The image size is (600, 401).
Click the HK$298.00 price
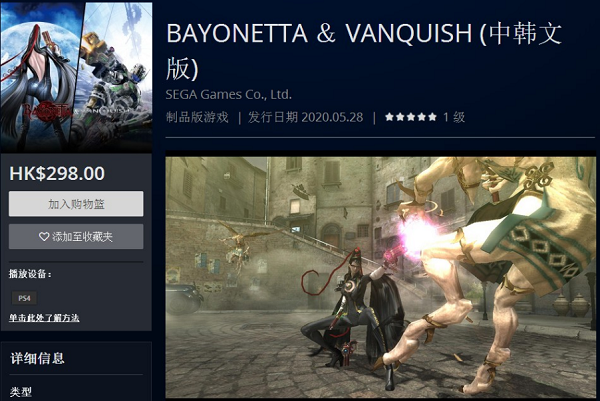[x=57, y=173]
